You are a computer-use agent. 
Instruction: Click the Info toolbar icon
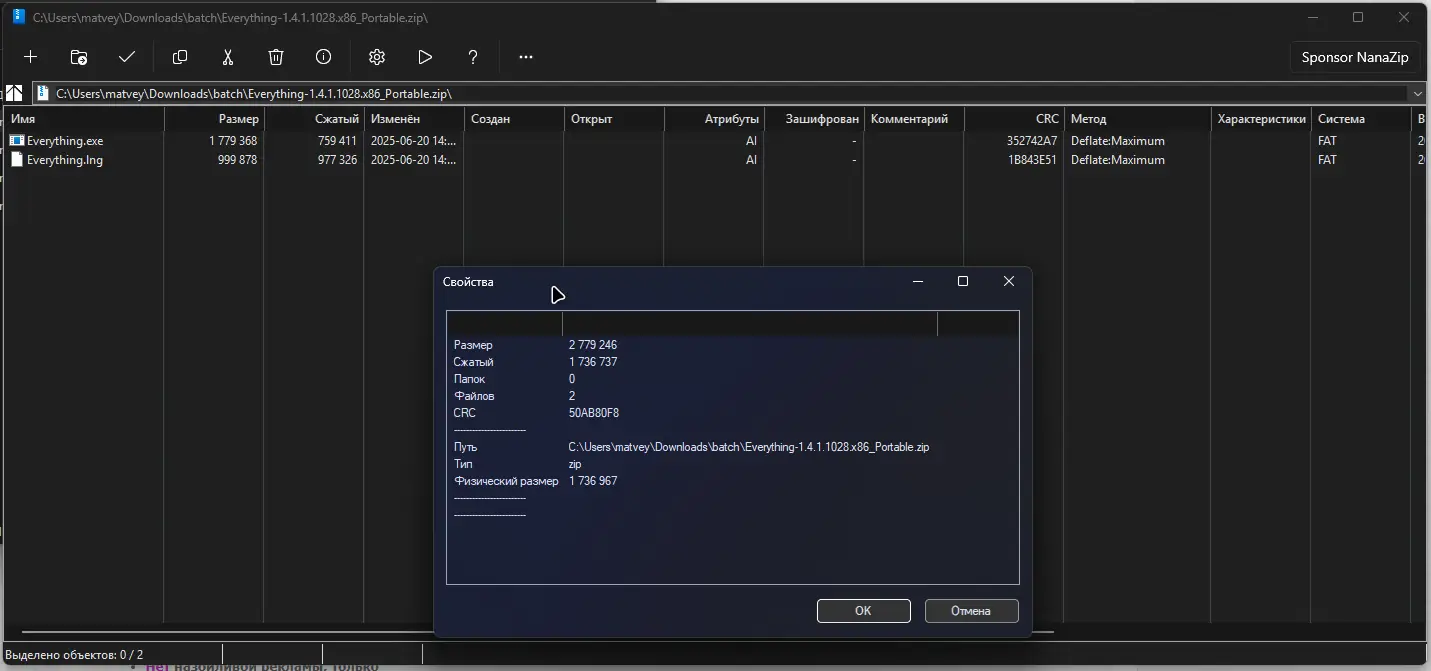point(324,57)
